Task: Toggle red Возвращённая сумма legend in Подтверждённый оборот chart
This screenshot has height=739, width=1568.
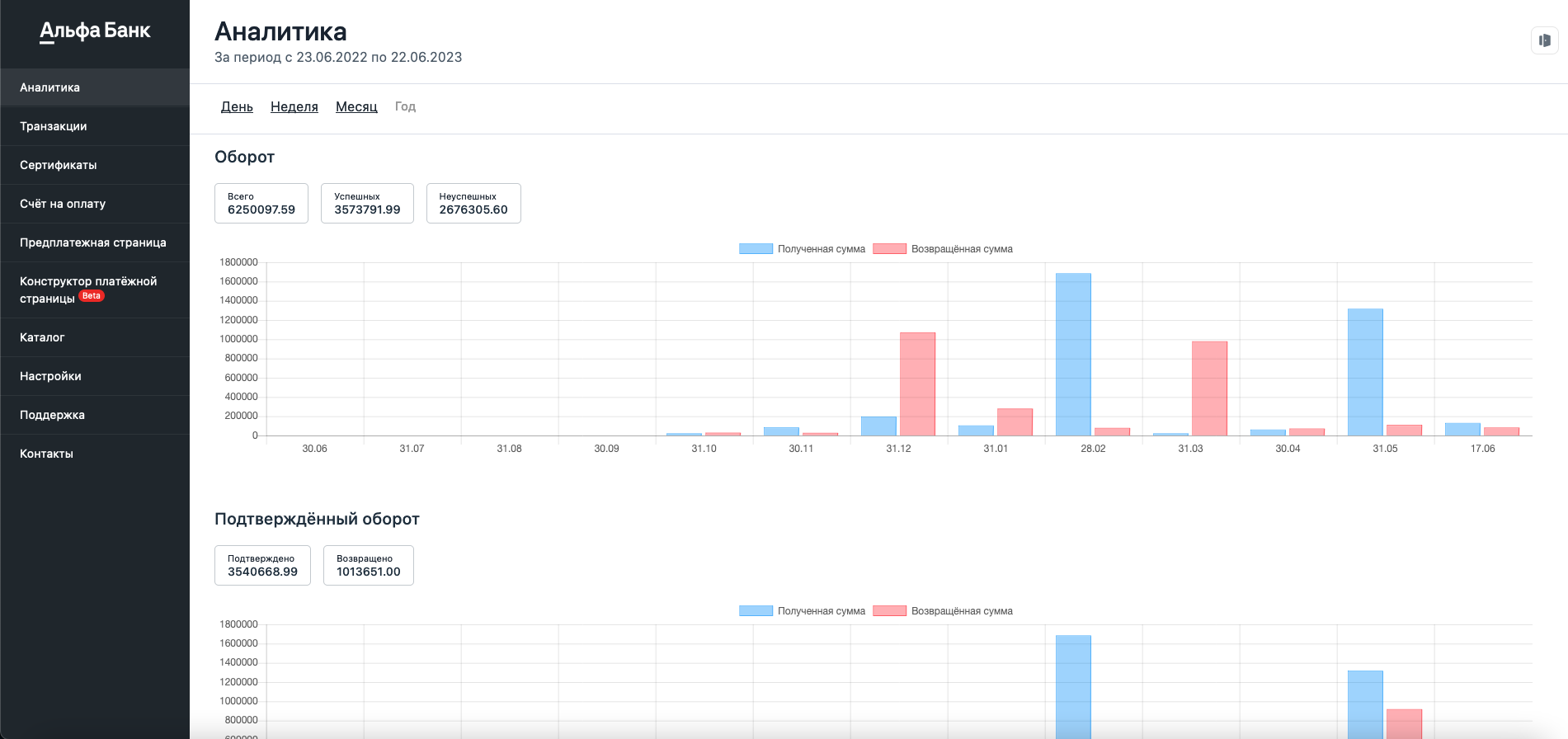Action: pyautogui.click(x=943, y=611)
